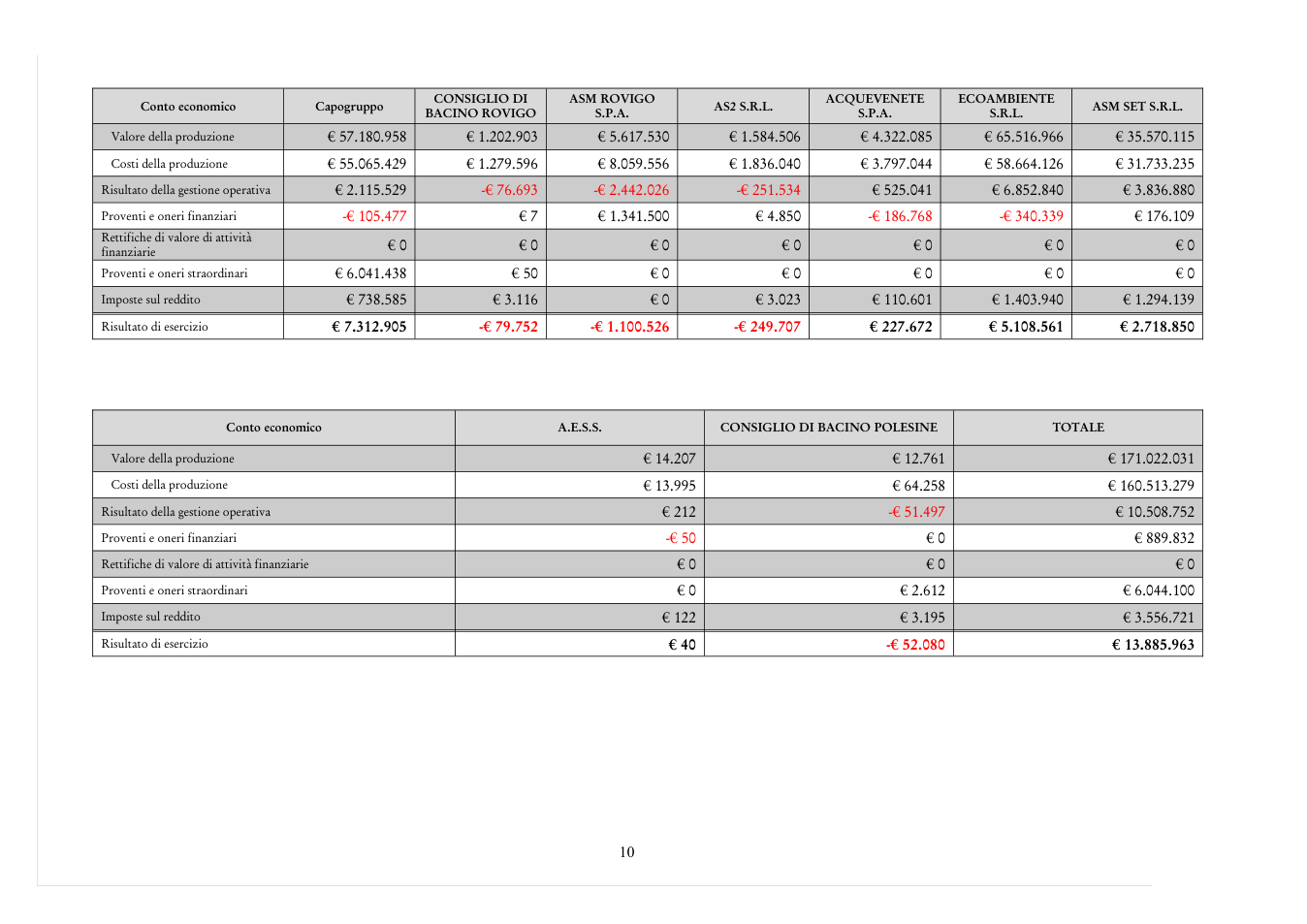Select the 'A.E.S.S.' column header

580,428
